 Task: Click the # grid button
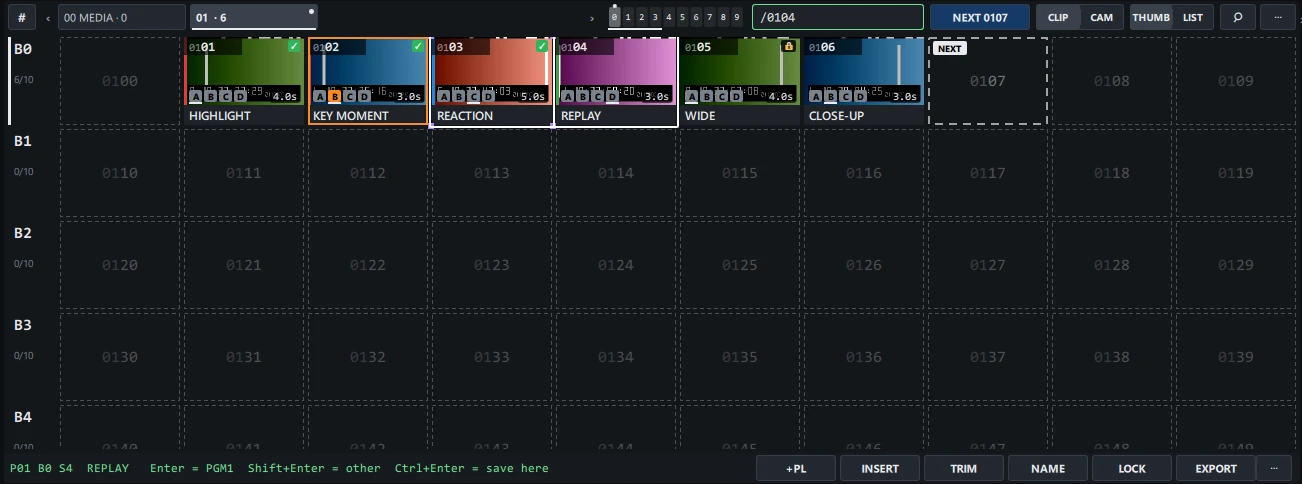(22, 17)
